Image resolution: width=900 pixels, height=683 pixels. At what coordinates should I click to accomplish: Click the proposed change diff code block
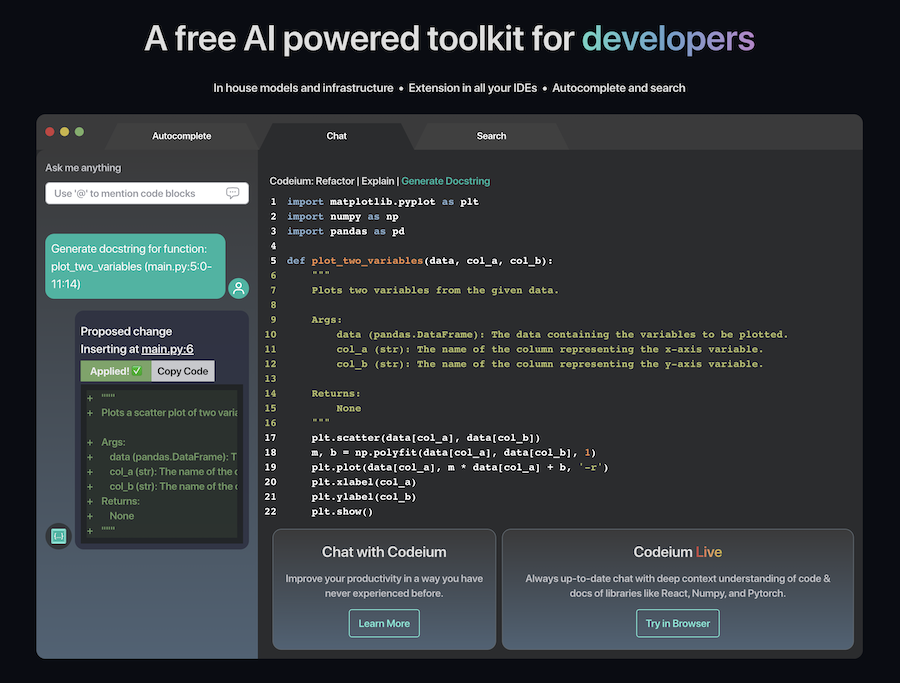coord(162,464)
